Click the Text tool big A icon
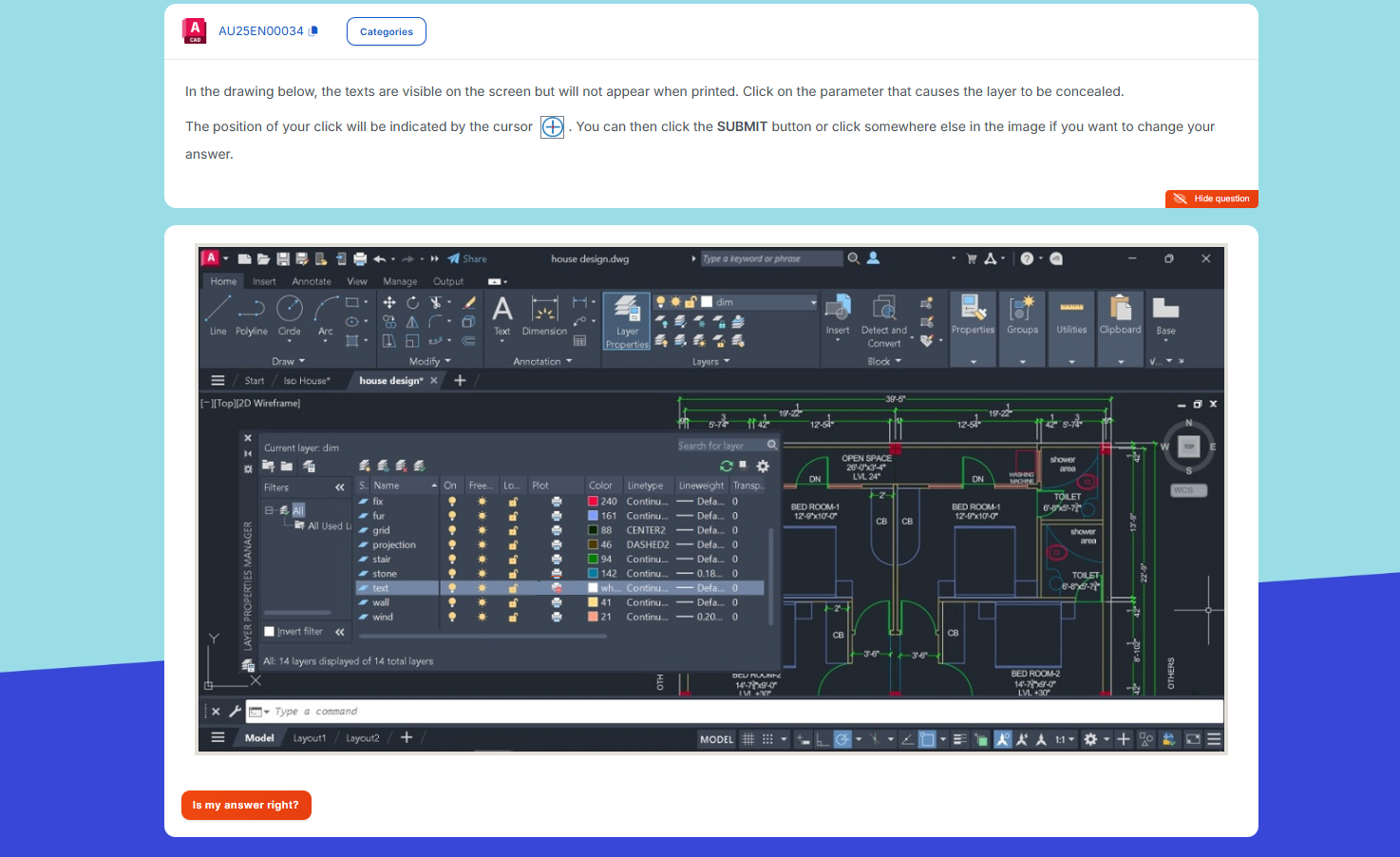 502,308
